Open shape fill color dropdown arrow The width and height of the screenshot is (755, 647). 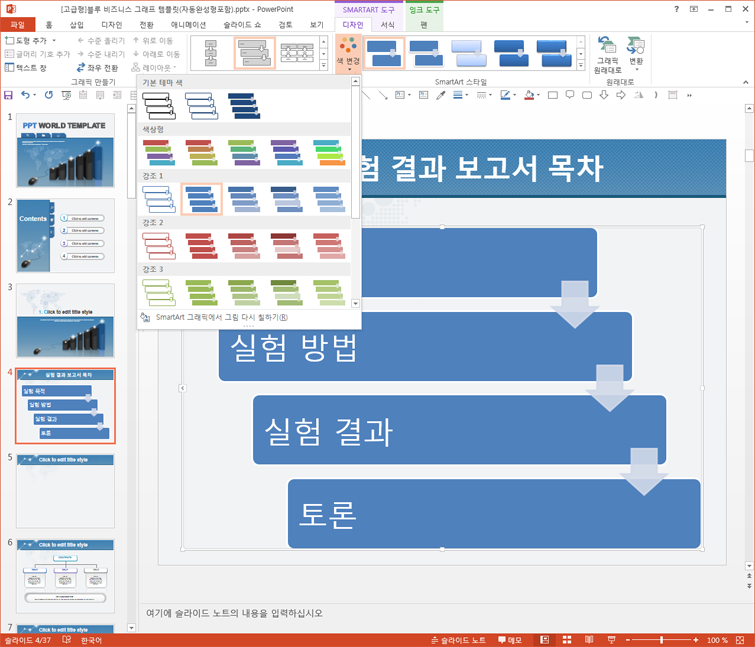point(538,95)
